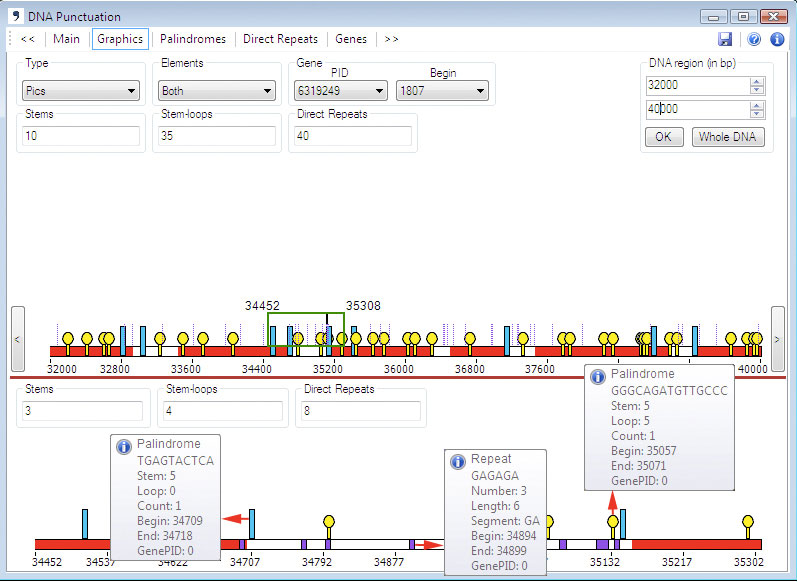797x582 pixels.
Task: Click 'End: 35071' in palindrome tooltip
Action: point(638,466)
